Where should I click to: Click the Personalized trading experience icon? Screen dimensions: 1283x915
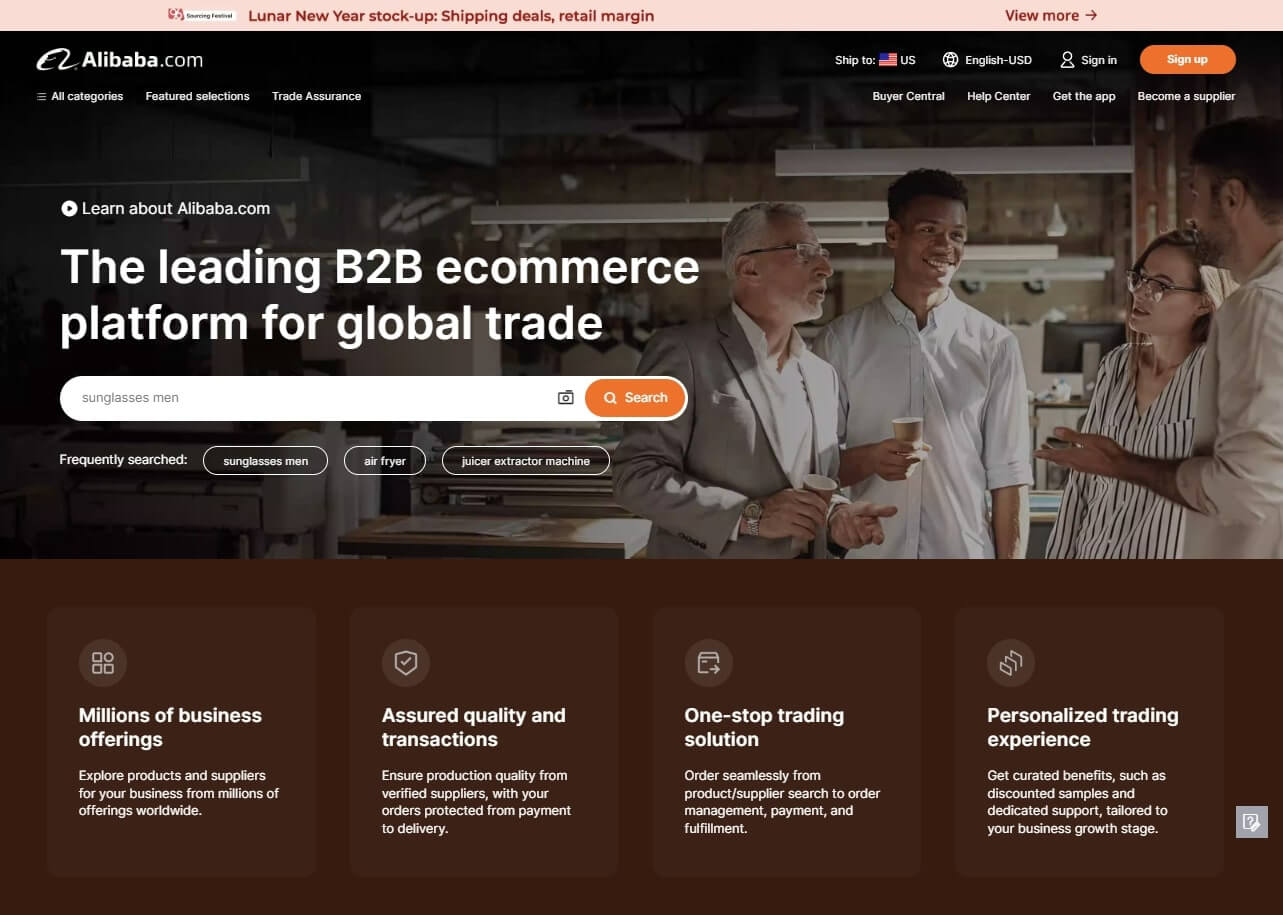(1011, 663)
